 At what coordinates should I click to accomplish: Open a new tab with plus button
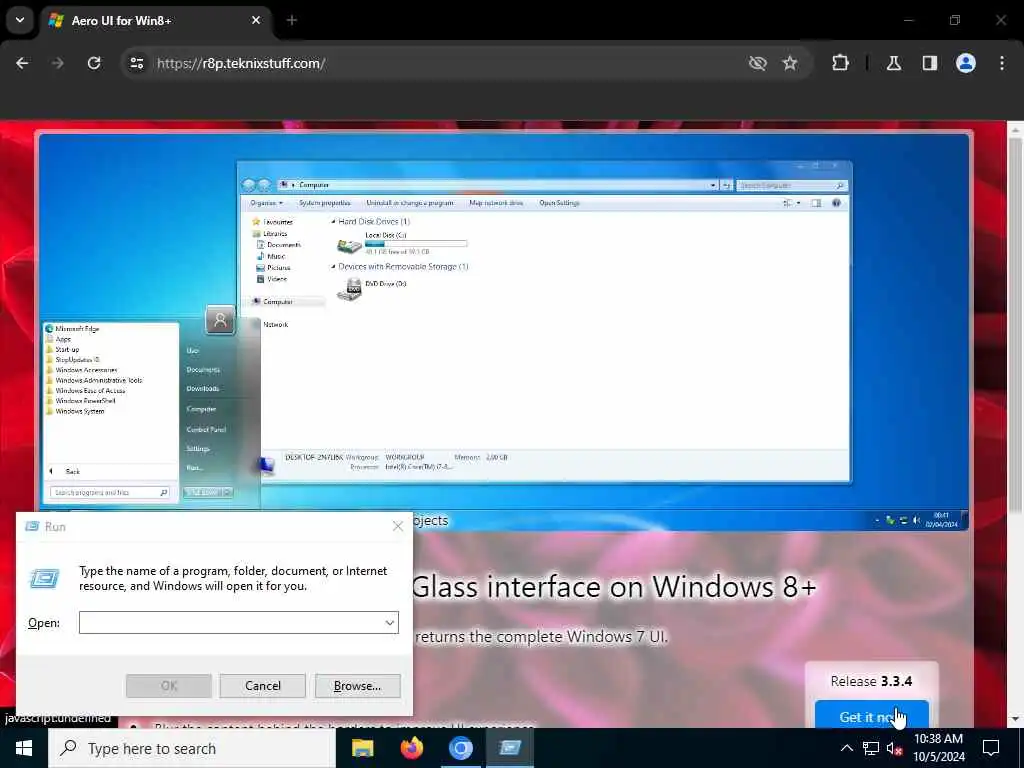[x=292, y=20]
